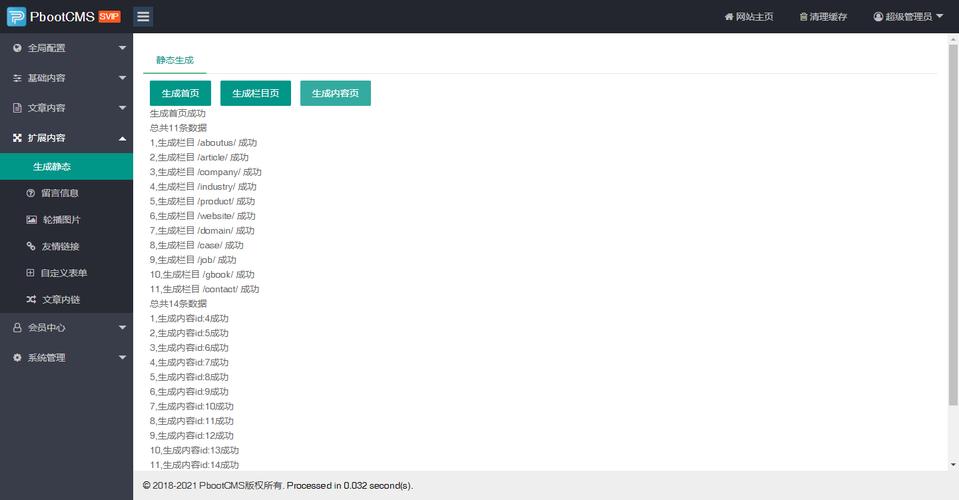Click the trash icon for 清理缓存
Image resolution: width=959 pixels, height=500 pixels.
pyautogui.click(x=804, y=17)
